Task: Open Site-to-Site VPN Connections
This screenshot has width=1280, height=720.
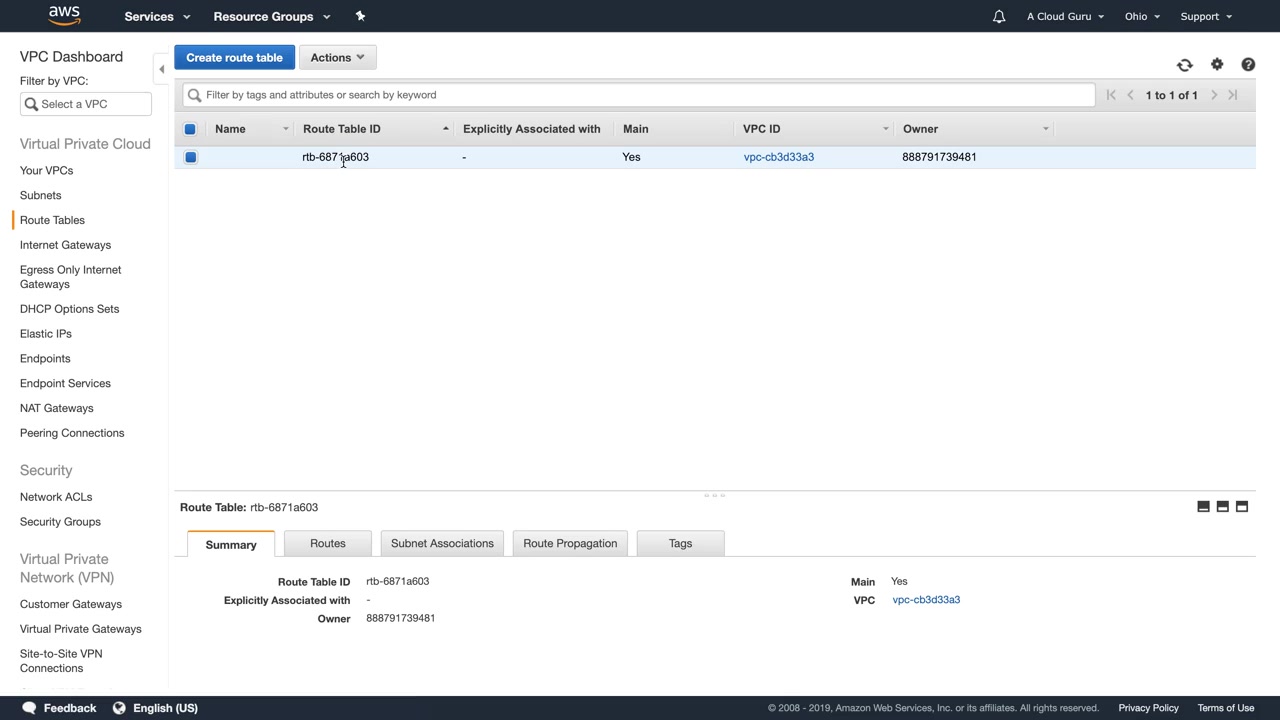Action: tap(61, 661)
